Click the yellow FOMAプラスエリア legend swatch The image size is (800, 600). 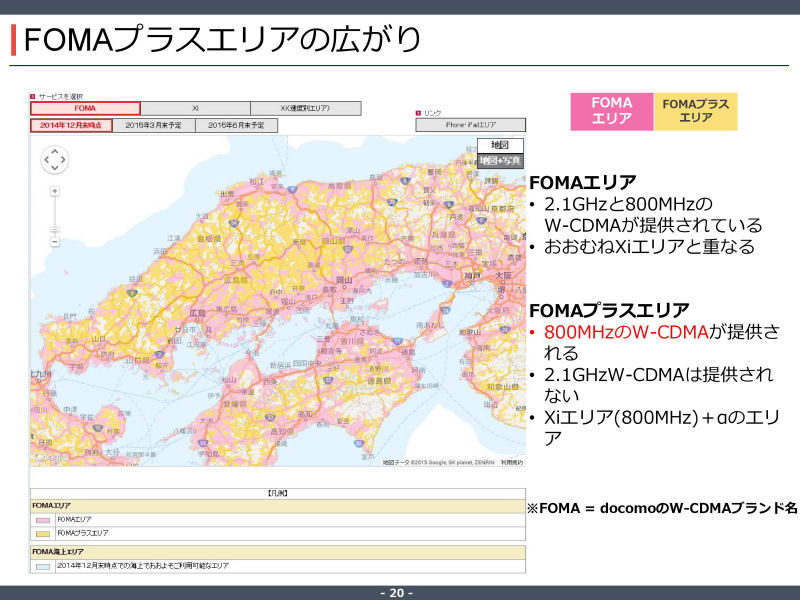point(43,534)
